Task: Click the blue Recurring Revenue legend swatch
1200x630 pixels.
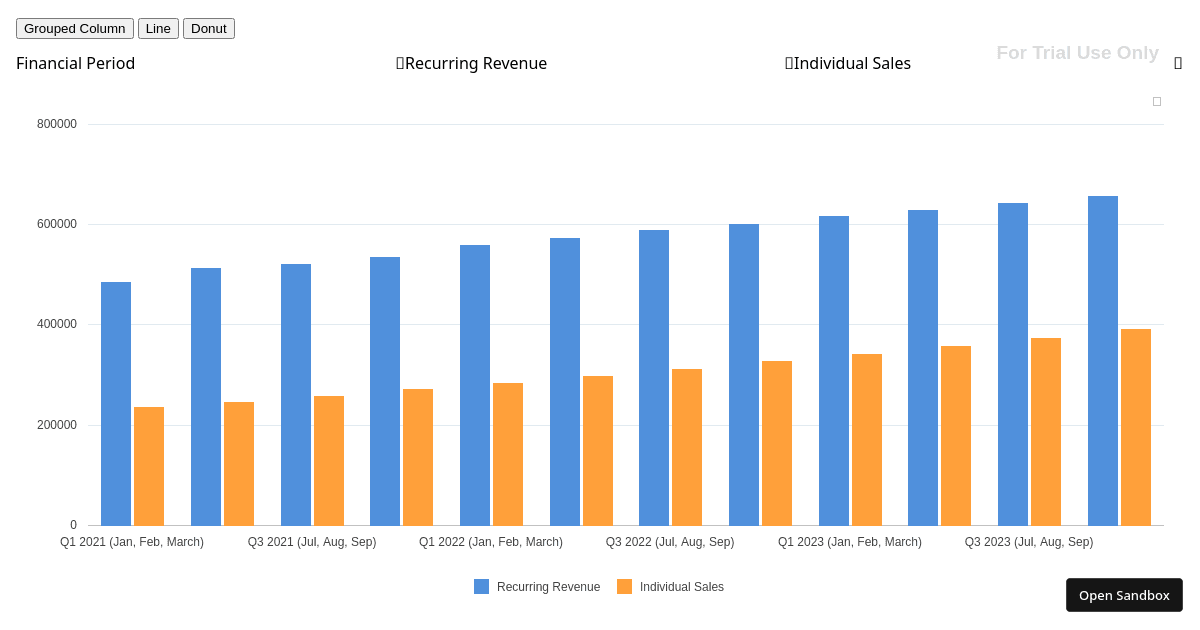Action: [481, 587]
